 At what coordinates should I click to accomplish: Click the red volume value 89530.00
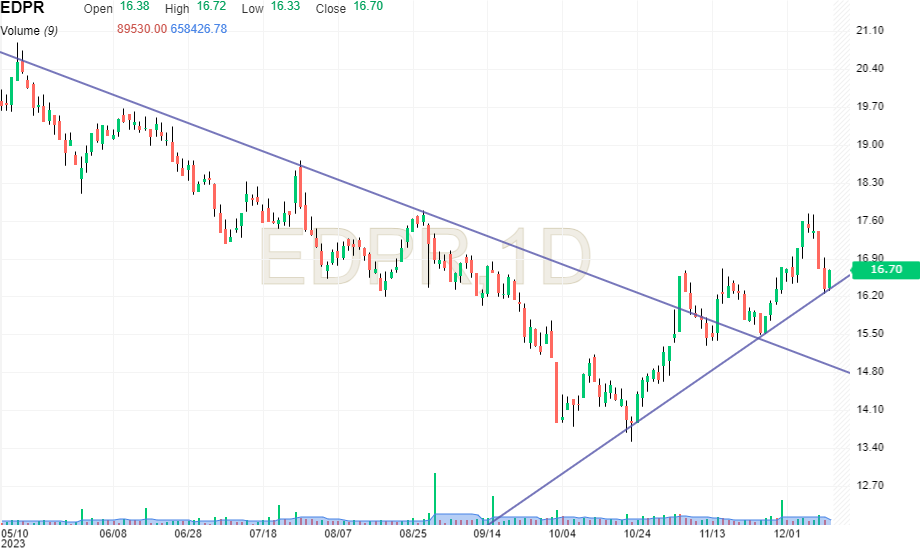coord(142,29)
